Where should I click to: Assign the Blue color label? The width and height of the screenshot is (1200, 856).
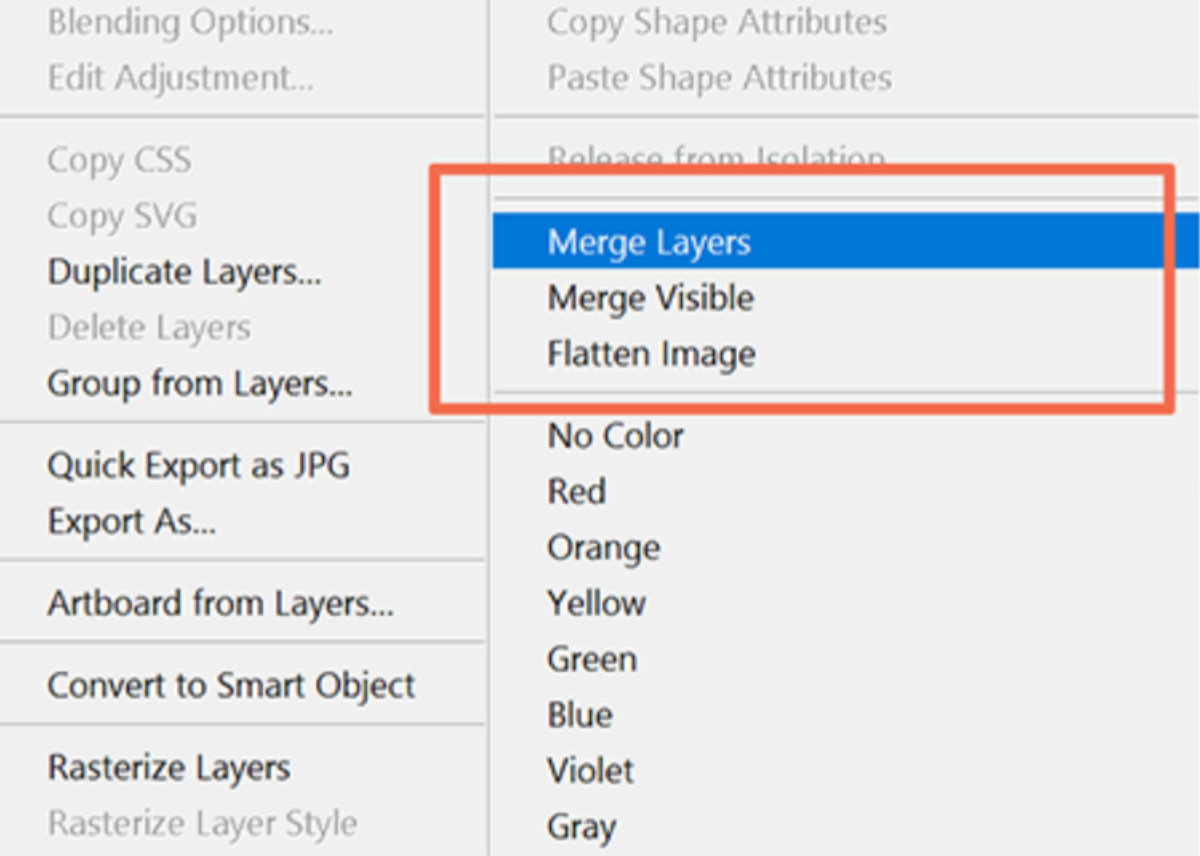pos(580,715)
